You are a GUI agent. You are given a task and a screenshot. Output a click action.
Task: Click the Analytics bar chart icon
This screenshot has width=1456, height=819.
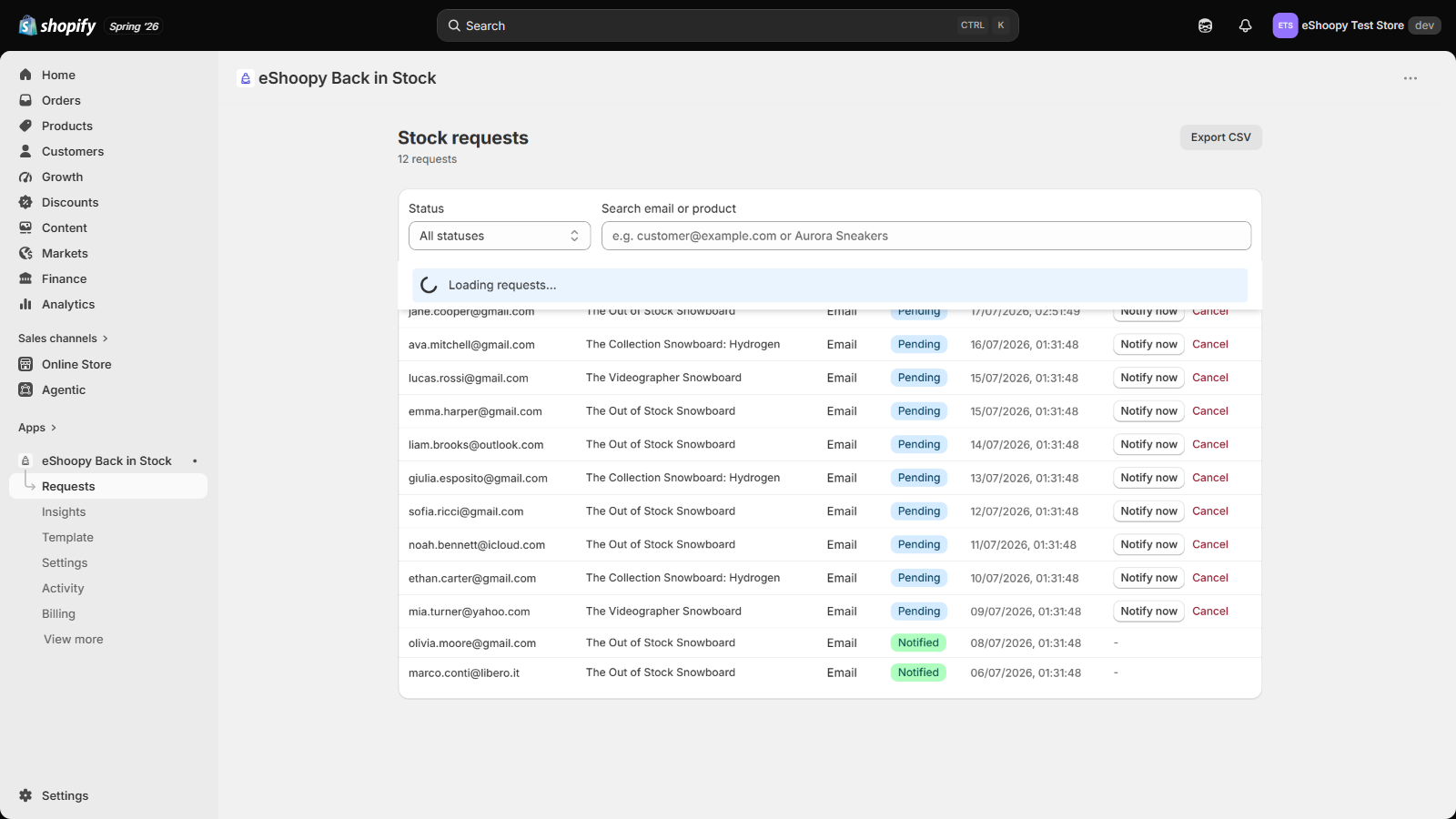point(25,304)
